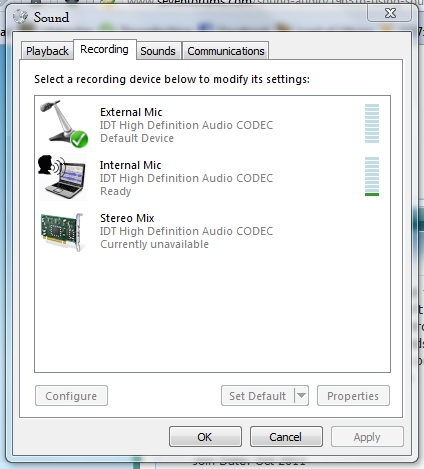Click the Internal Mic laptop icon
This screenshot has height=469, width=424.
[x=62, y=177]
